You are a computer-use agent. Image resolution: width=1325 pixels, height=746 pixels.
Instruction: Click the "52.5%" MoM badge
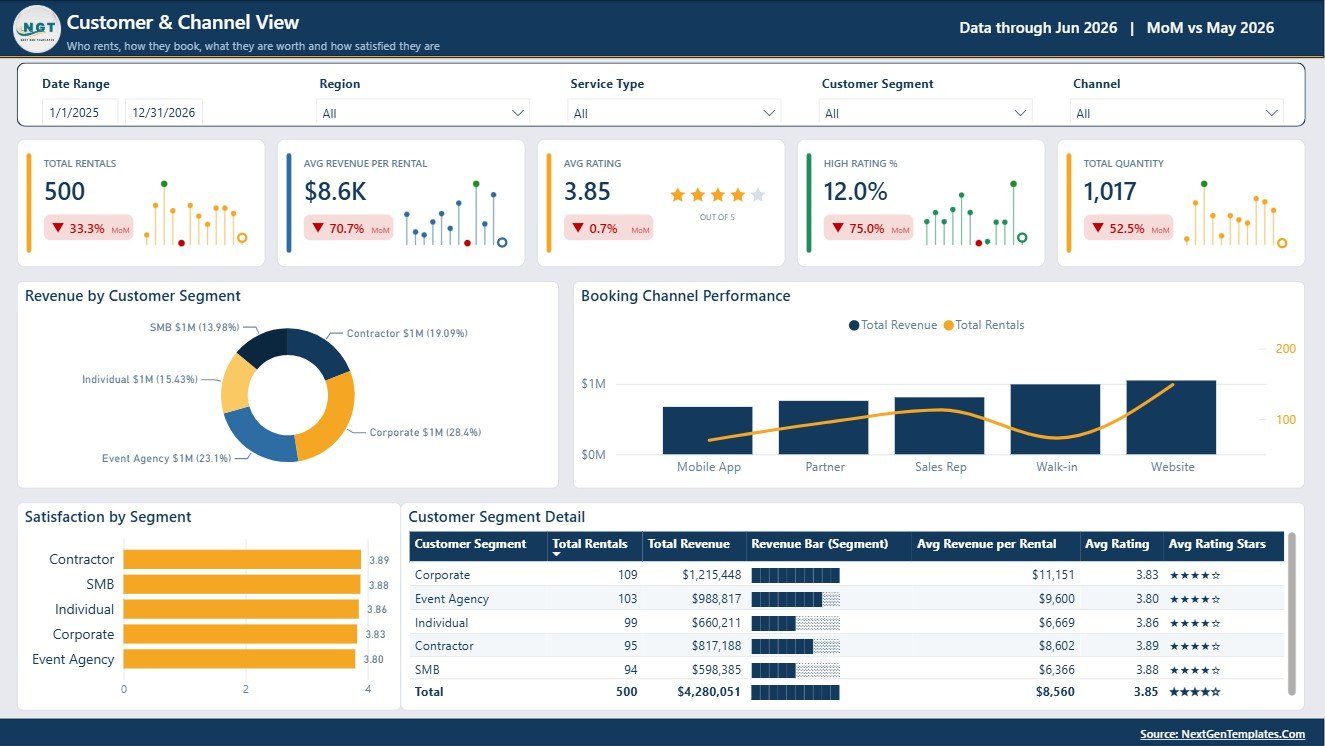[x=1128, y=228]
